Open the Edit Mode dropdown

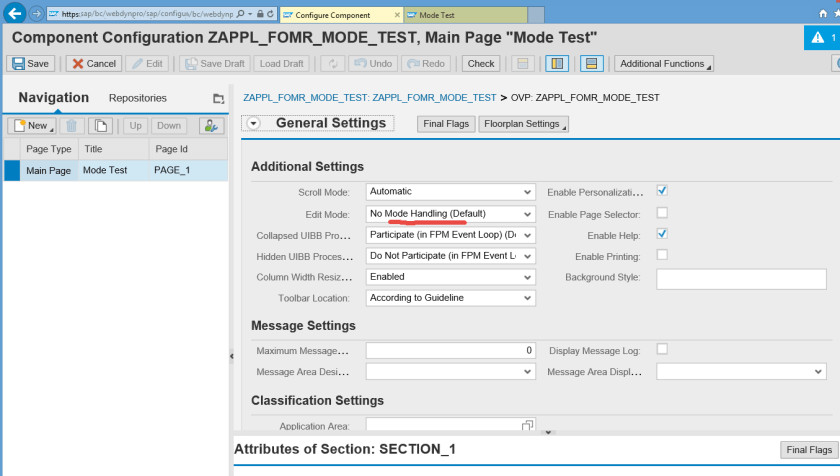point(451,214)
